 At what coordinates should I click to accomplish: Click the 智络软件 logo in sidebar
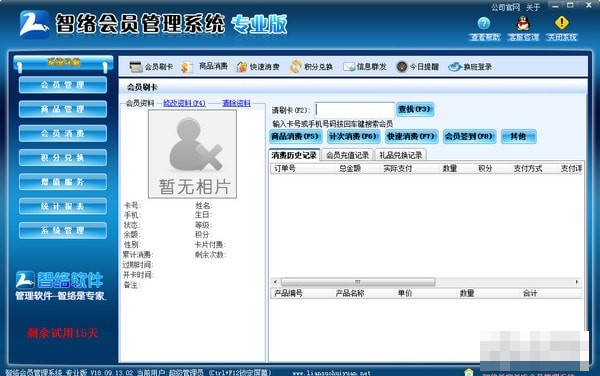pyautogui.click(x=60, y=285)
